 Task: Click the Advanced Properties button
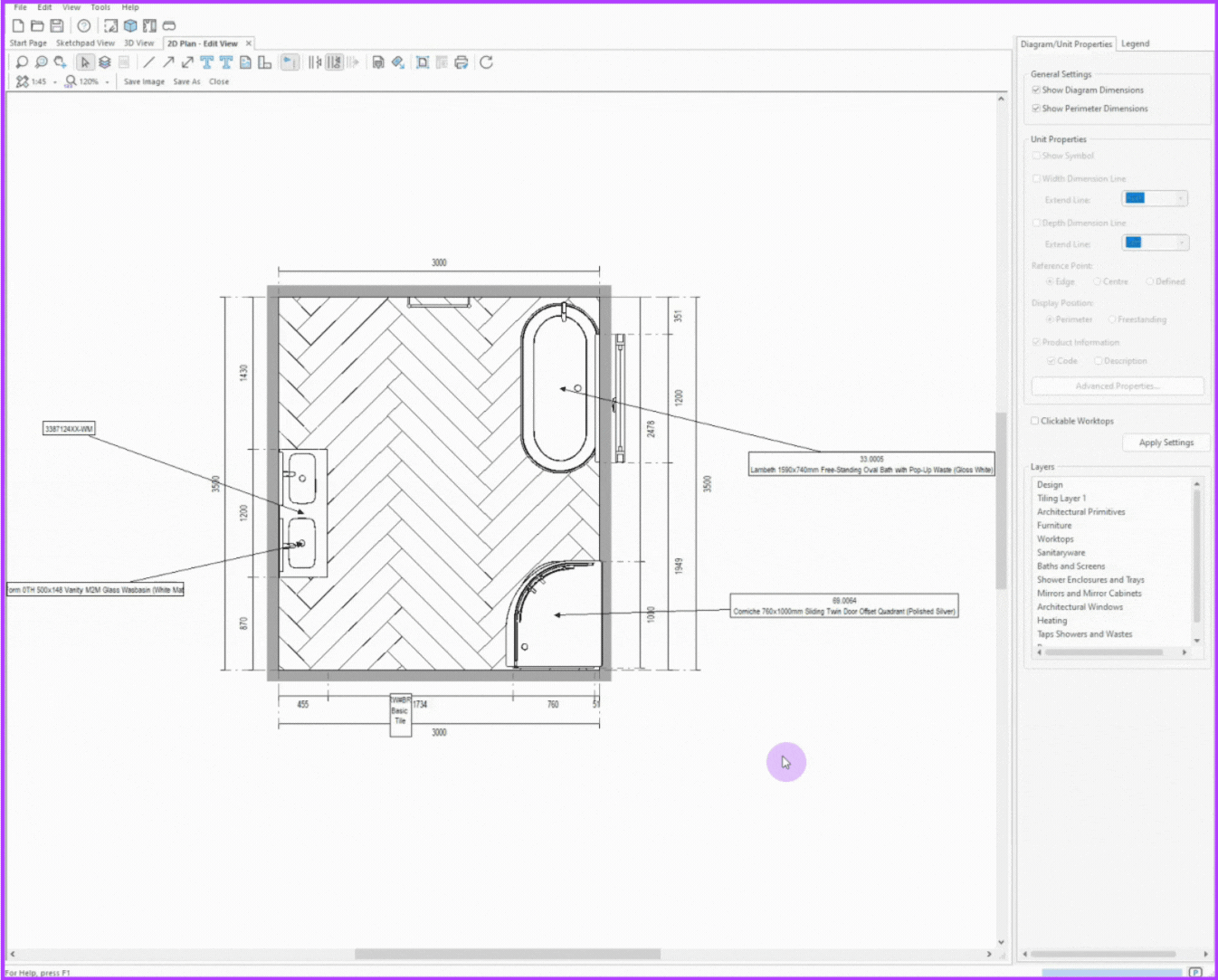coord(1118,385)
